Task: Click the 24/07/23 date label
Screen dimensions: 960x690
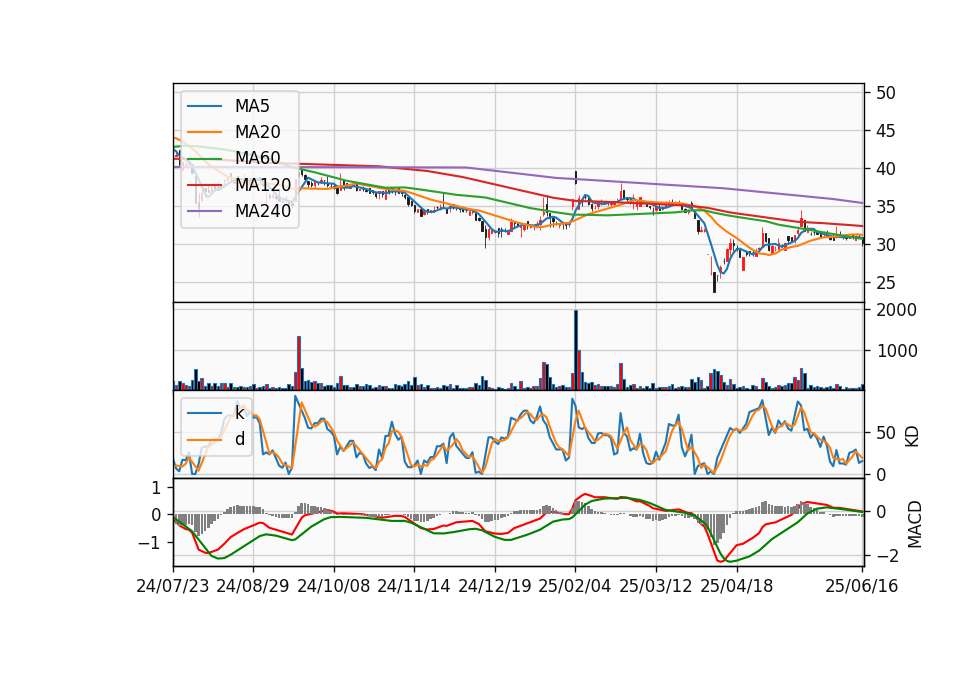Action: point(173,586)
